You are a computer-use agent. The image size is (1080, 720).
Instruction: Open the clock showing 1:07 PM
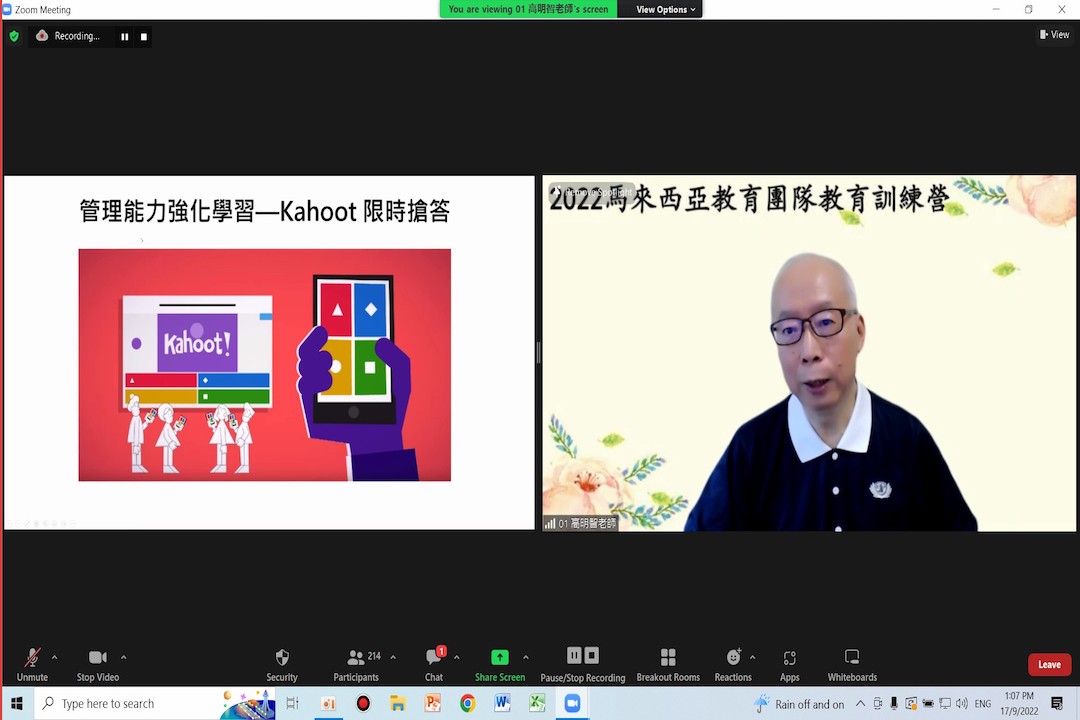(1019, 703)
